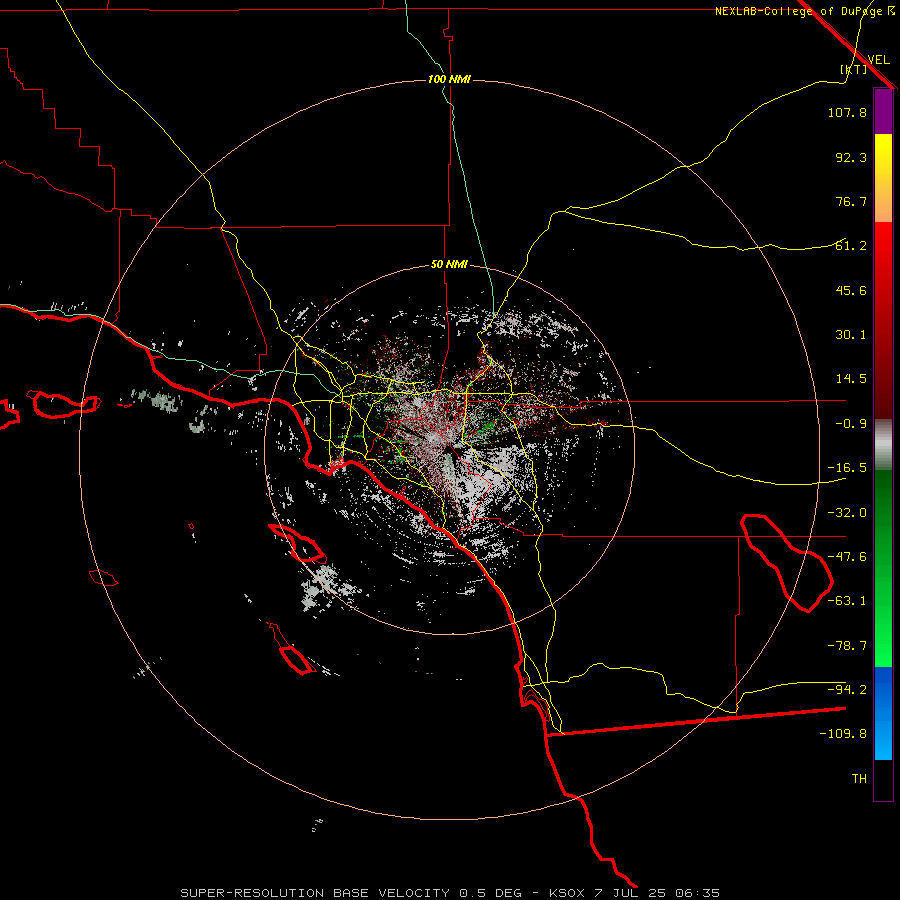Click the VEL legend title

(878, 60)
